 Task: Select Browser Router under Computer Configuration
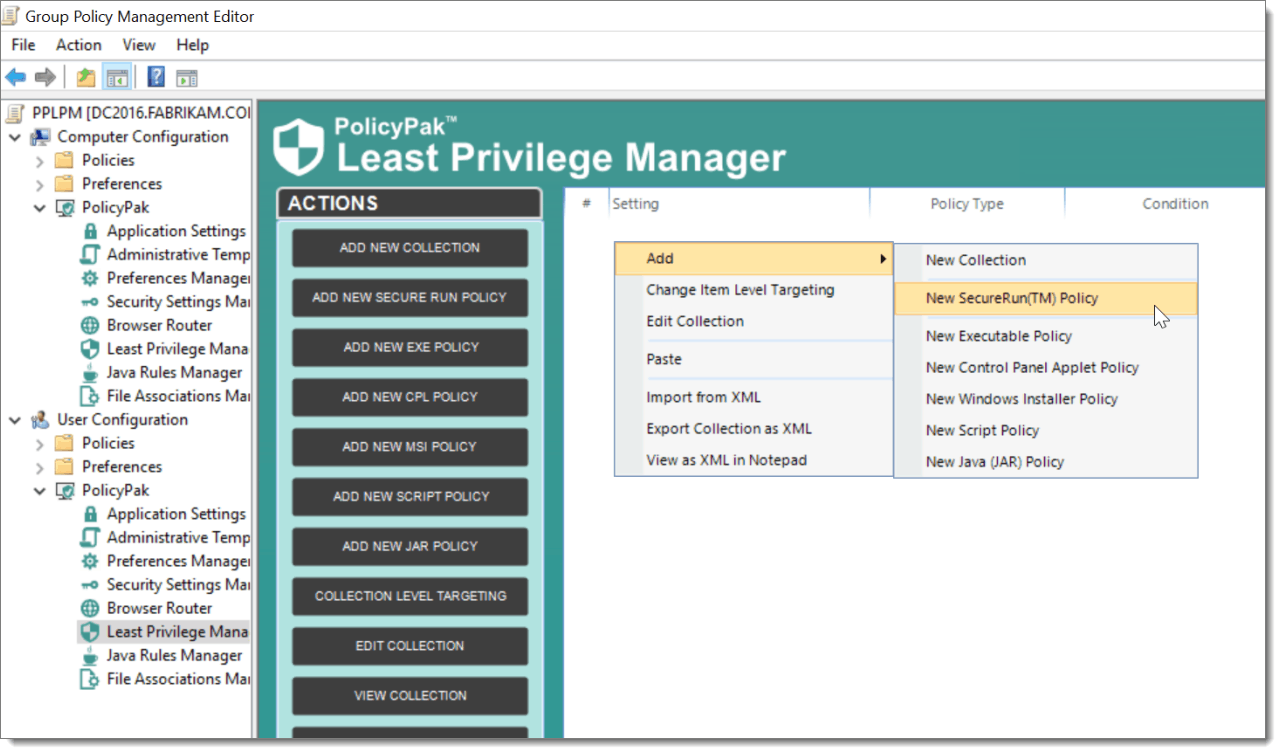[x=159, y=325]
